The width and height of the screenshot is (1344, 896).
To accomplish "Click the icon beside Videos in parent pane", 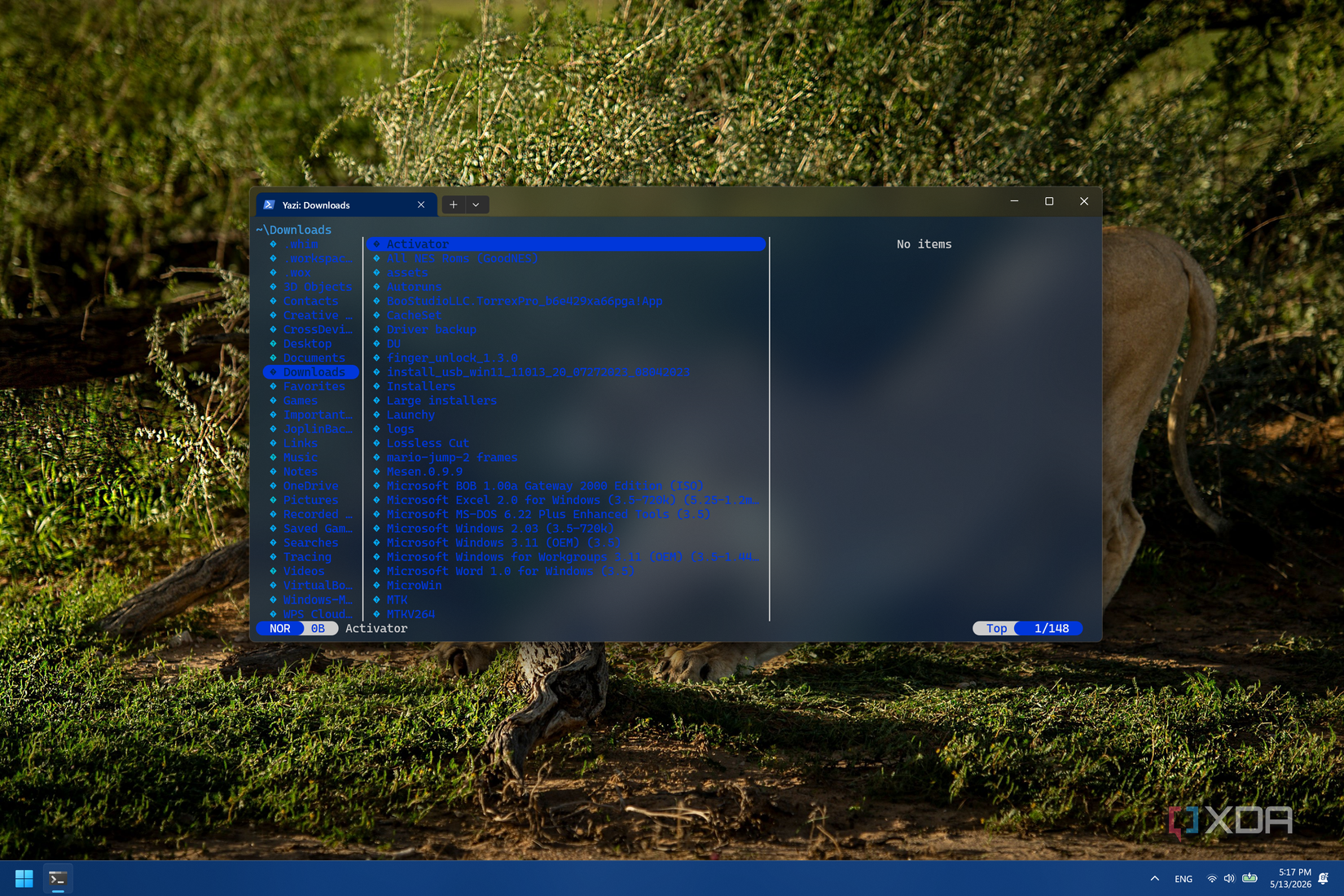I will tap(273, 571).
